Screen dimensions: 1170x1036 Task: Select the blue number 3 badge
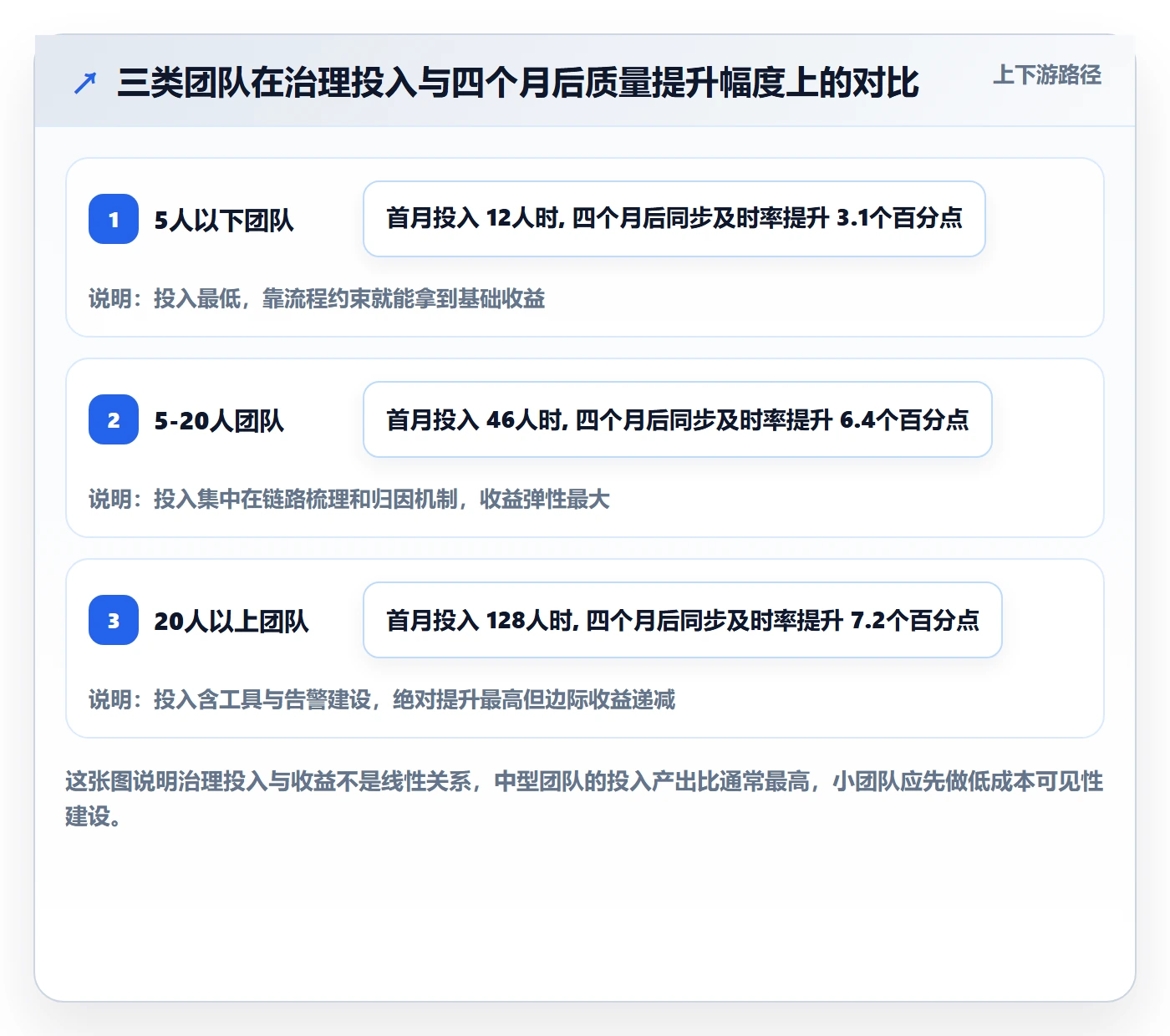coord(114,620)
